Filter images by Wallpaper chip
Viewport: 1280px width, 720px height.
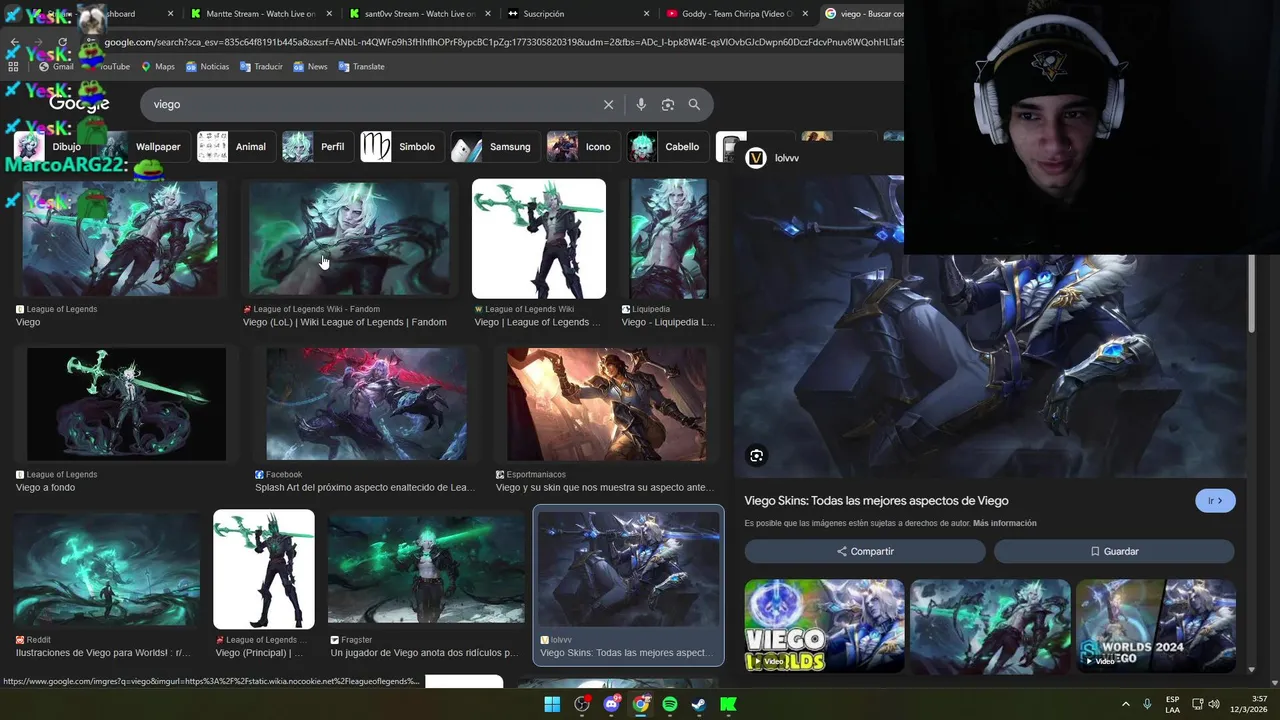click(x=147, y=147)
